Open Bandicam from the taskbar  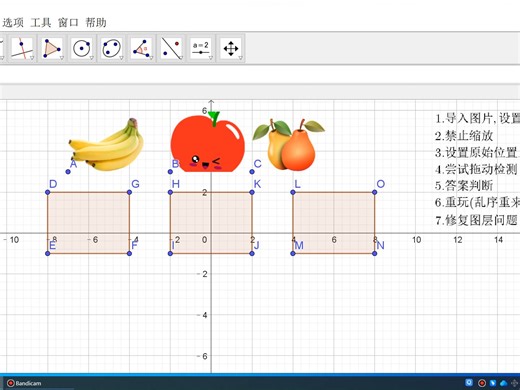click(24, 383)
